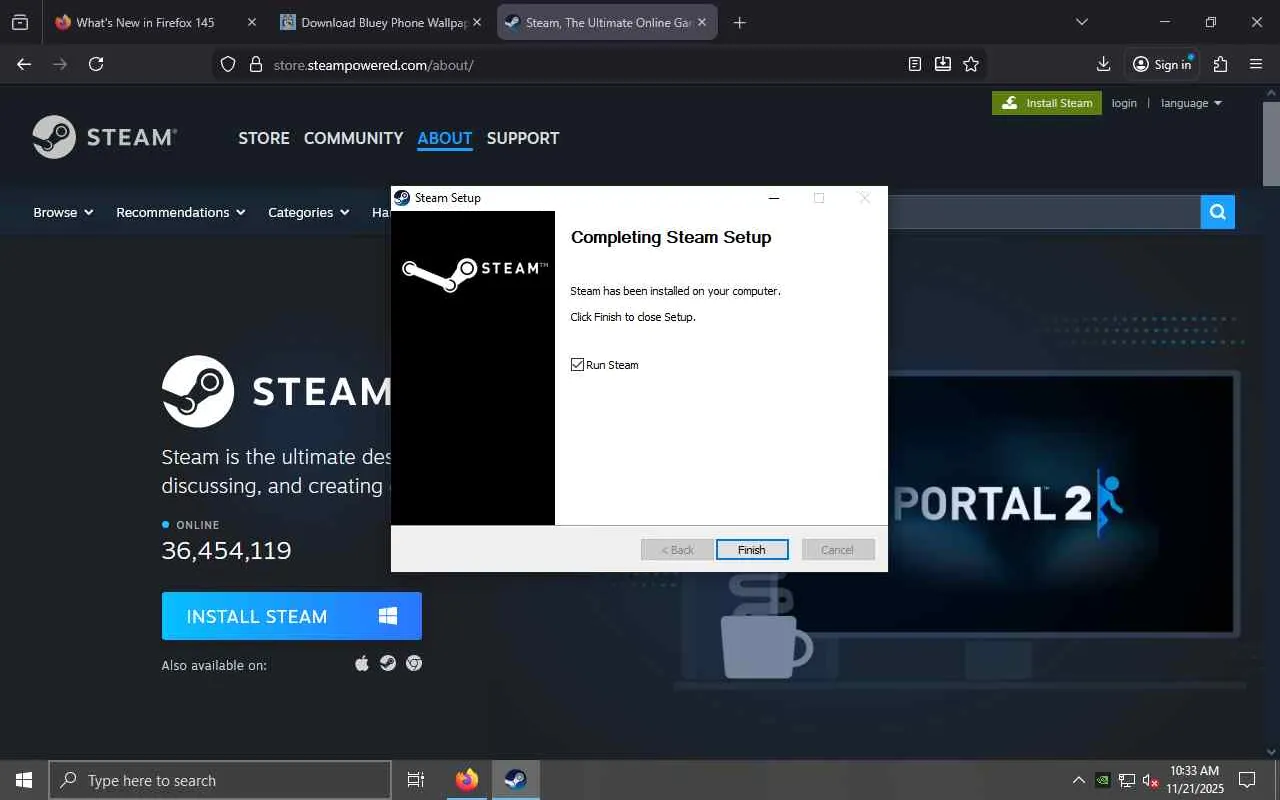This screenshot has width=1280, height=800.
Task: Click the NVIDIA tray icon
Action: (x=1102, y=780)
